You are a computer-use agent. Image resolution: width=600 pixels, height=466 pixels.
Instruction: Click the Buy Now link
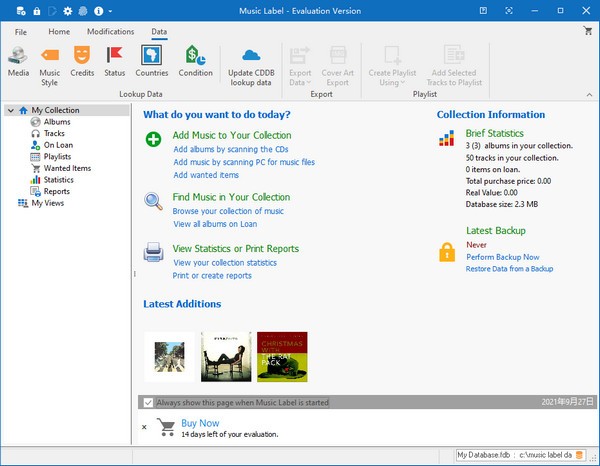tap(200, 423)
